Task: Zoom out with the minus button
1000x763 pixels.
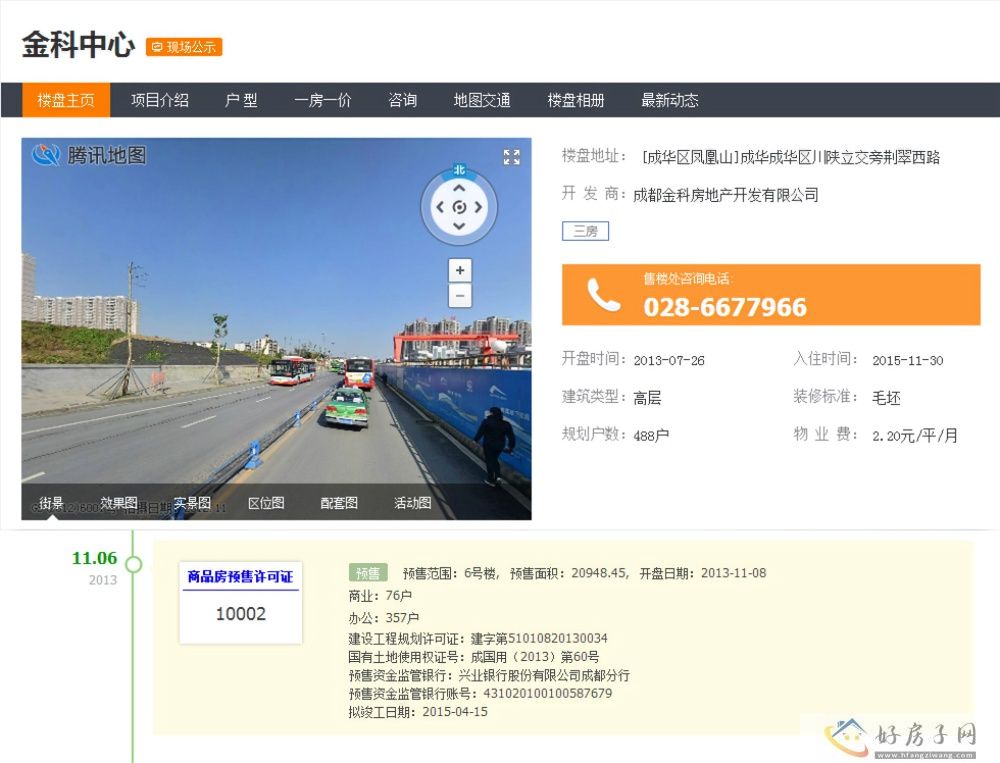Action: (460, 295)
